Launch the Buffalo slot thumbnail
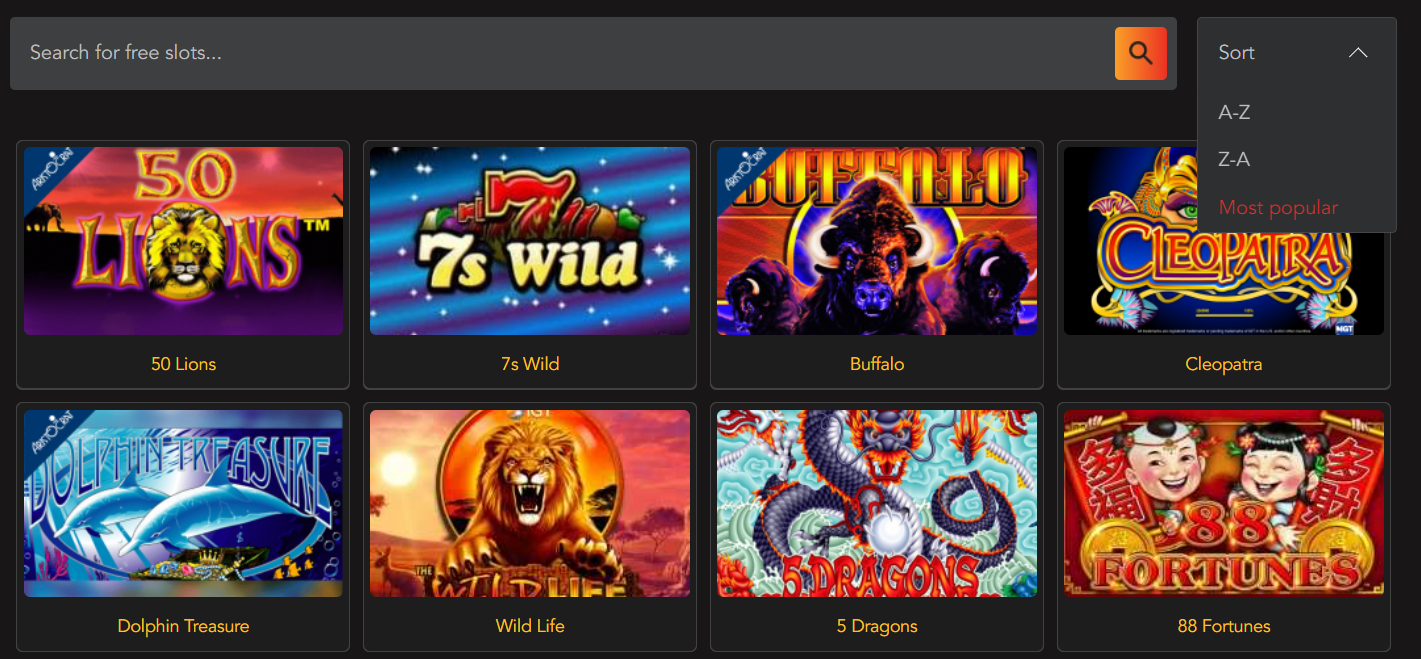This screenshot has width=1421, height=659. point(877,241)
